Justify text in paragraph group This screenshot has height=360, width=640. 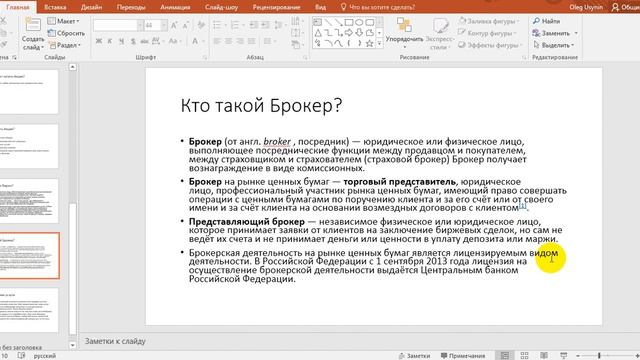(x=251, y=41)
